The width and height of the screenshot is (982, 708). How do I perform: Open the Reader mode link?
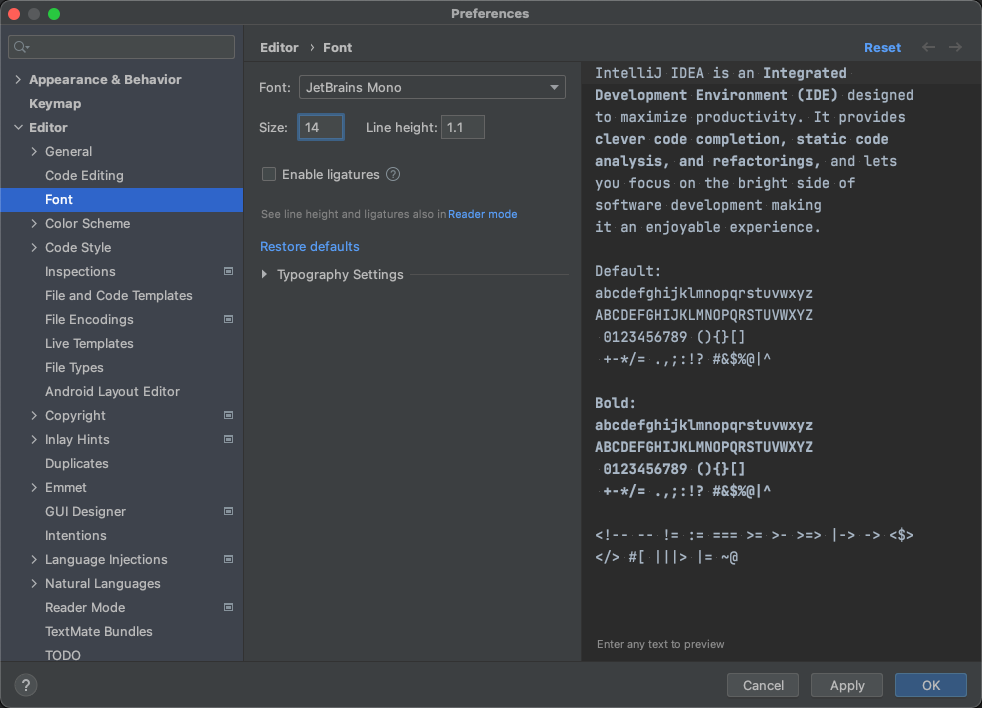pyautogui.click(x=482, y=214)
